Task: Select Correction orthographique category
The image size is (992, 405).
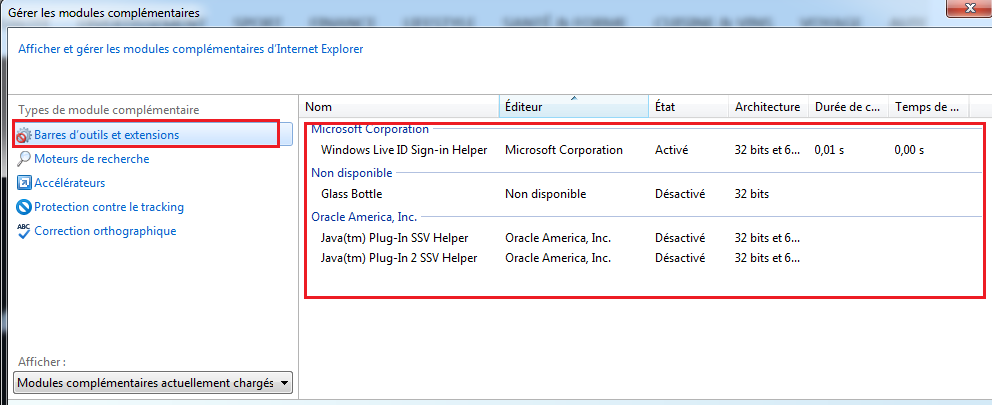Action: click(x=105, y=231)
